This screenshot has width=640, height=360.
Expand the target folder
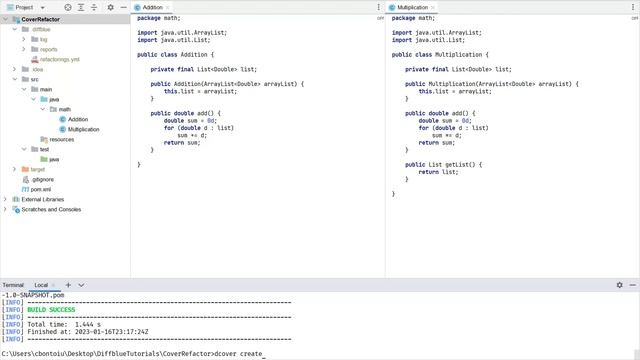(x=15, y=169)
